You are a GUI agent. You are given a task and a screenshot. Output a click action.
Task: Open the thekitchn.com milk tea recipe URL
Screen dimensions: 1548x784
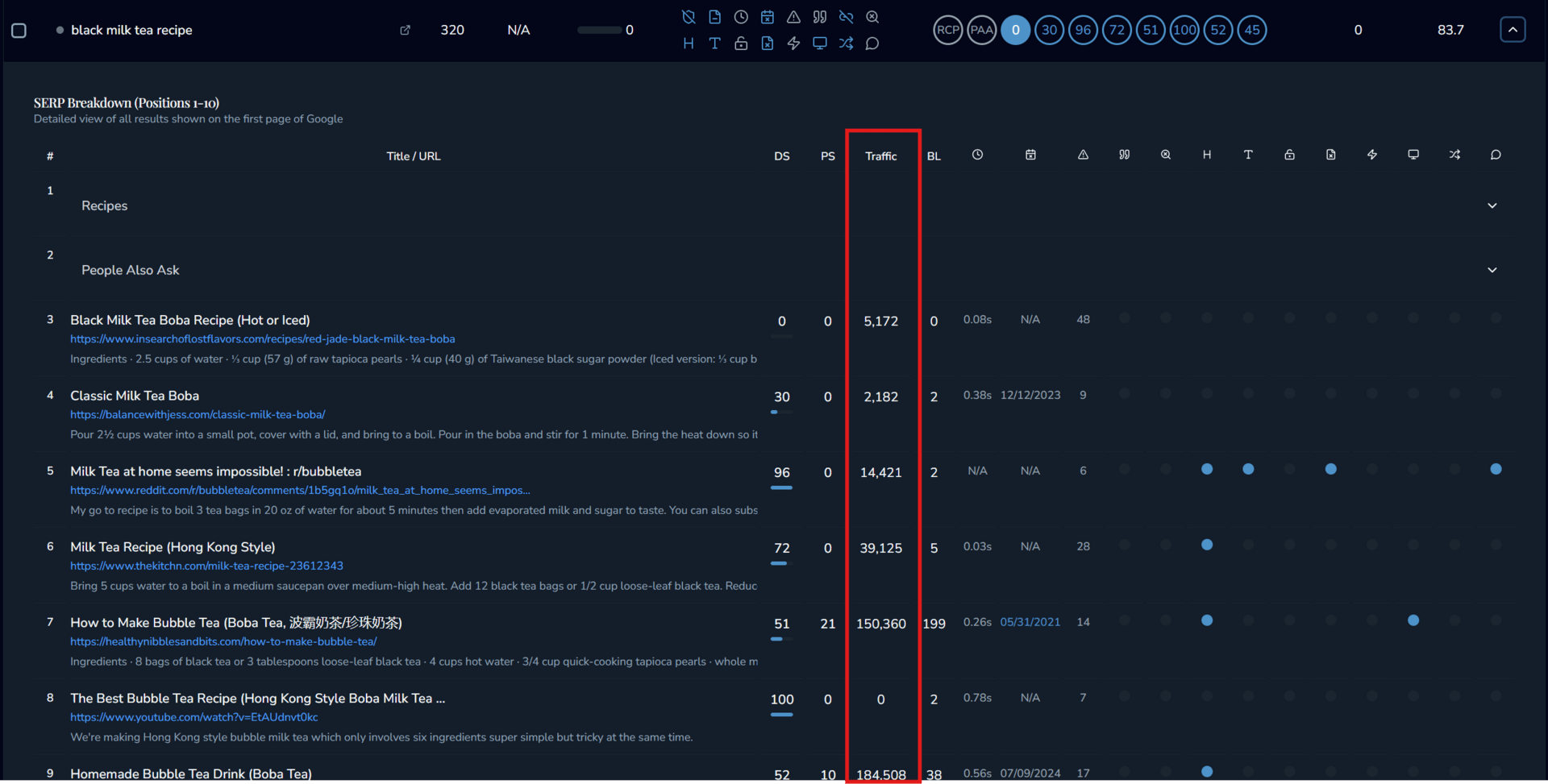tap(206, 566)
